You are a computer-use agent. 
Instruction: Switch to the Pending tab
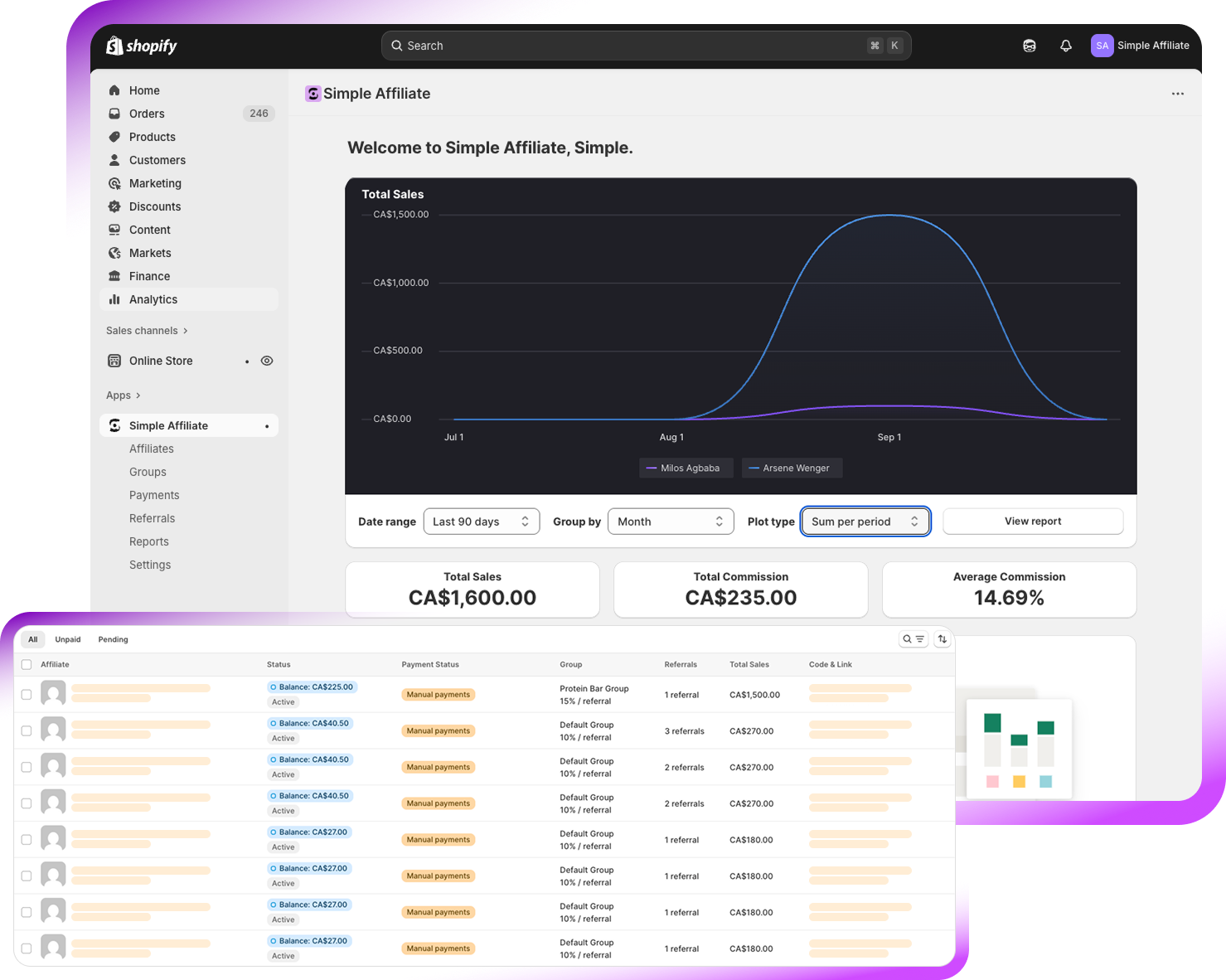click(x=113, y=639)
